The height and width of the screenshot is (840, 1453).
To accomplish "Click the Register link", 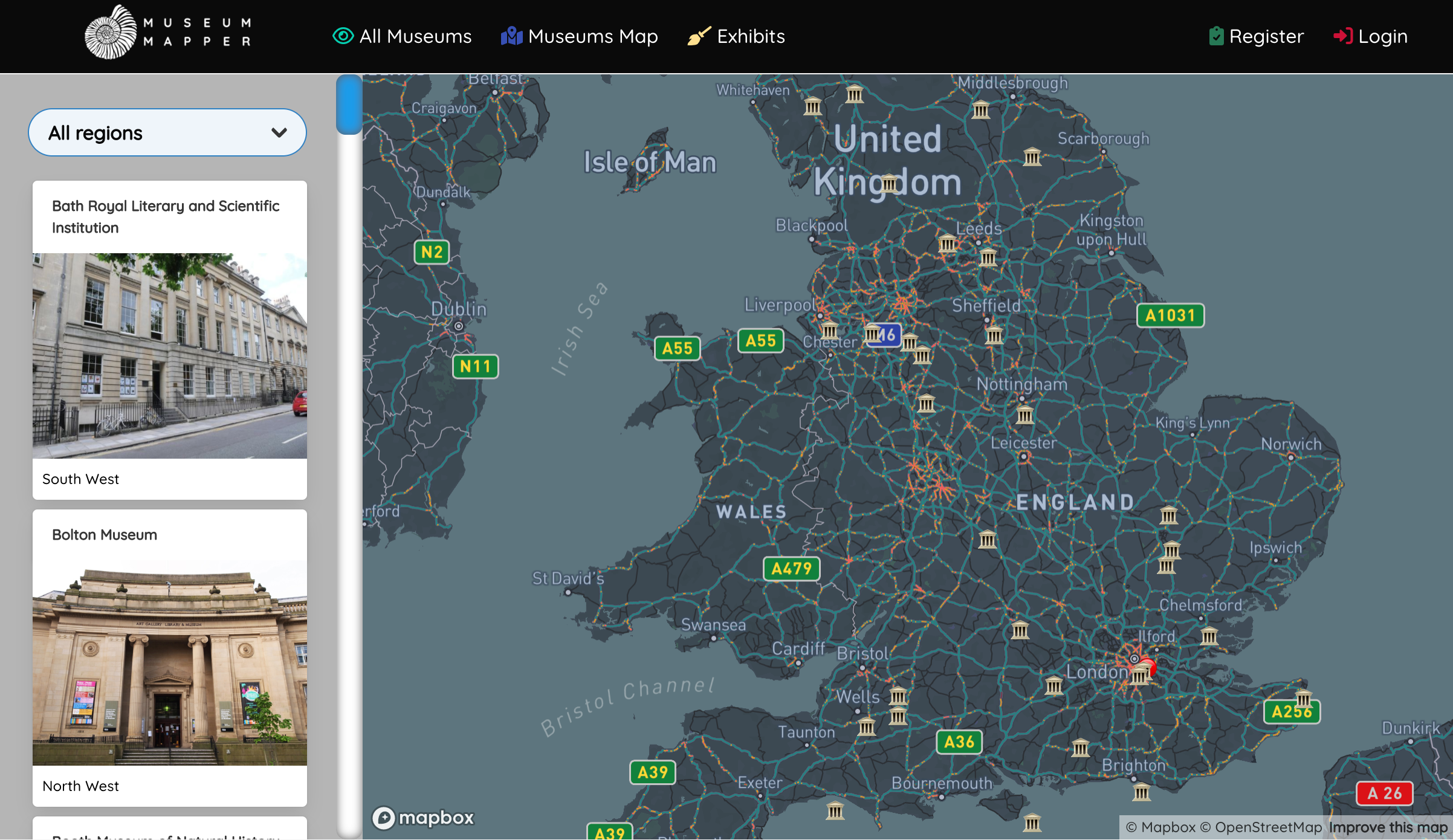I will click(x=1256, y=36).
